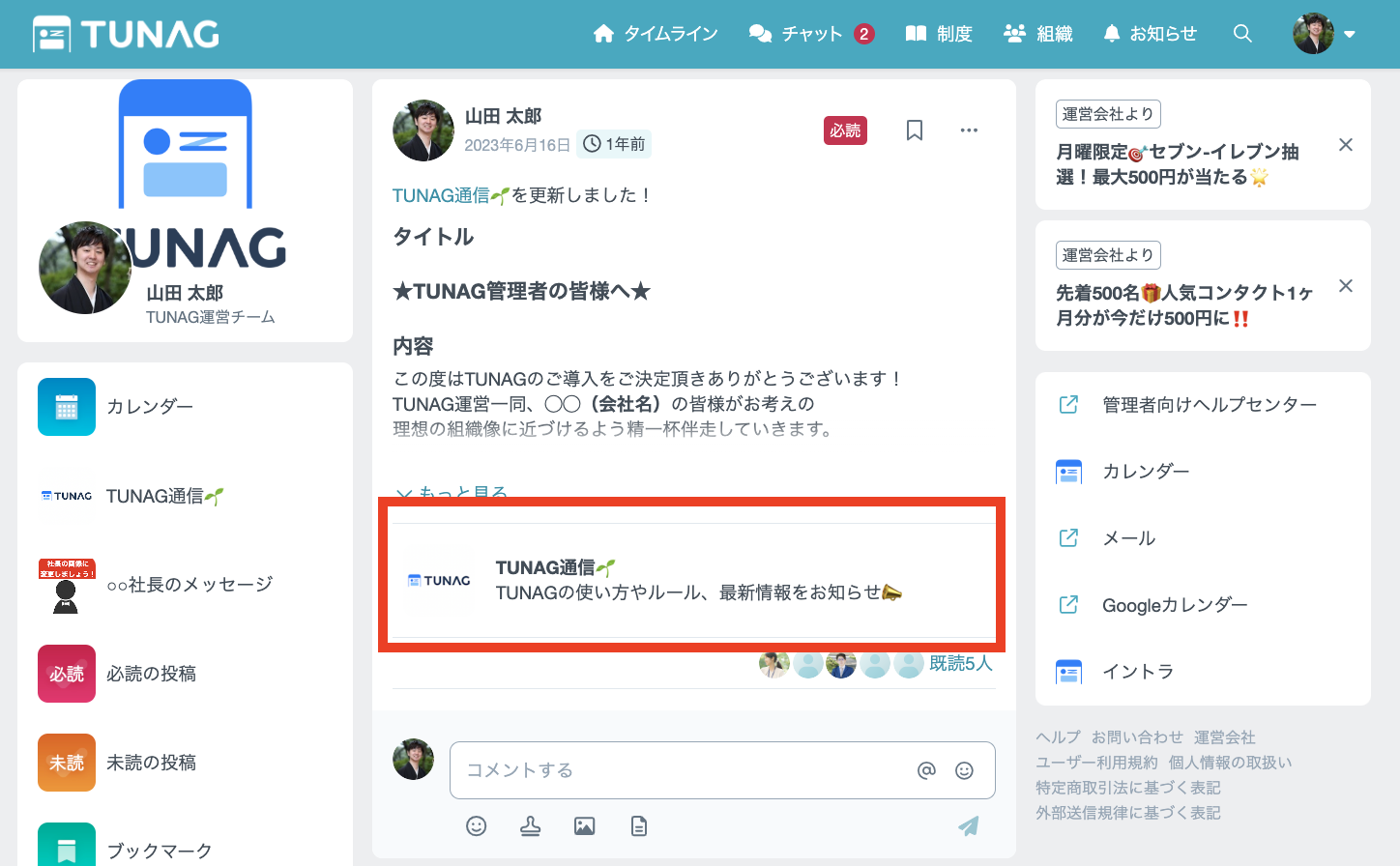Go to the 制度 tab
The width and height of the screenshot is (1400, 866).
939,34
